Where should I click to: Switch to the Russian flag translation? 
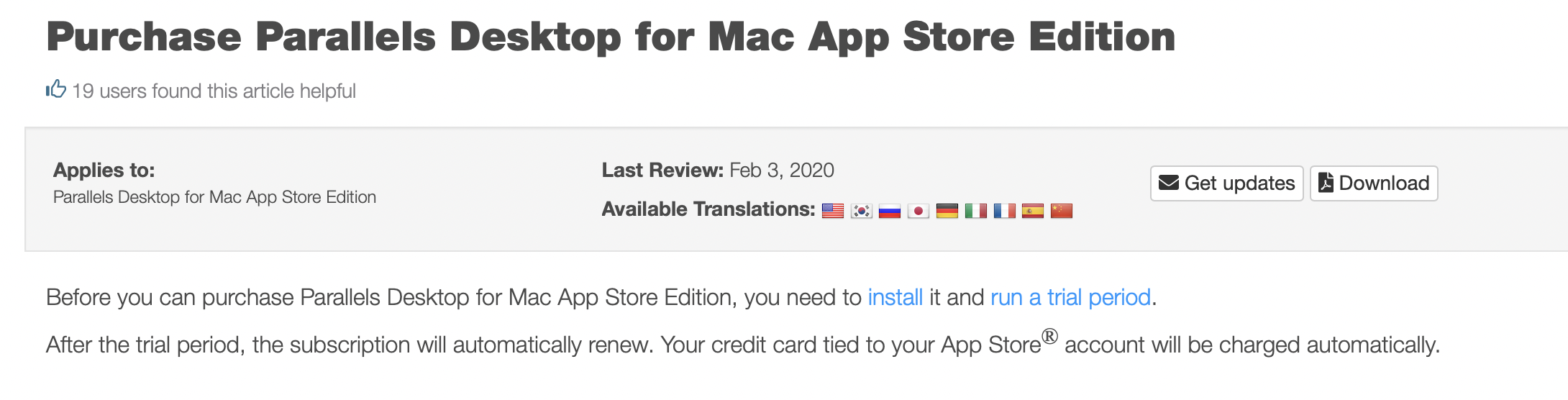tap(890, 211)
